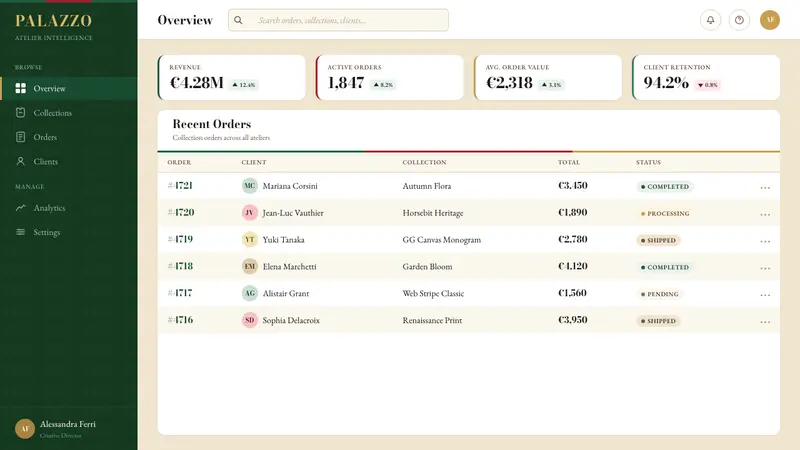800x450 pixels.
Task: Click the PALAZZO logo
Action: (x=54, y=20)
